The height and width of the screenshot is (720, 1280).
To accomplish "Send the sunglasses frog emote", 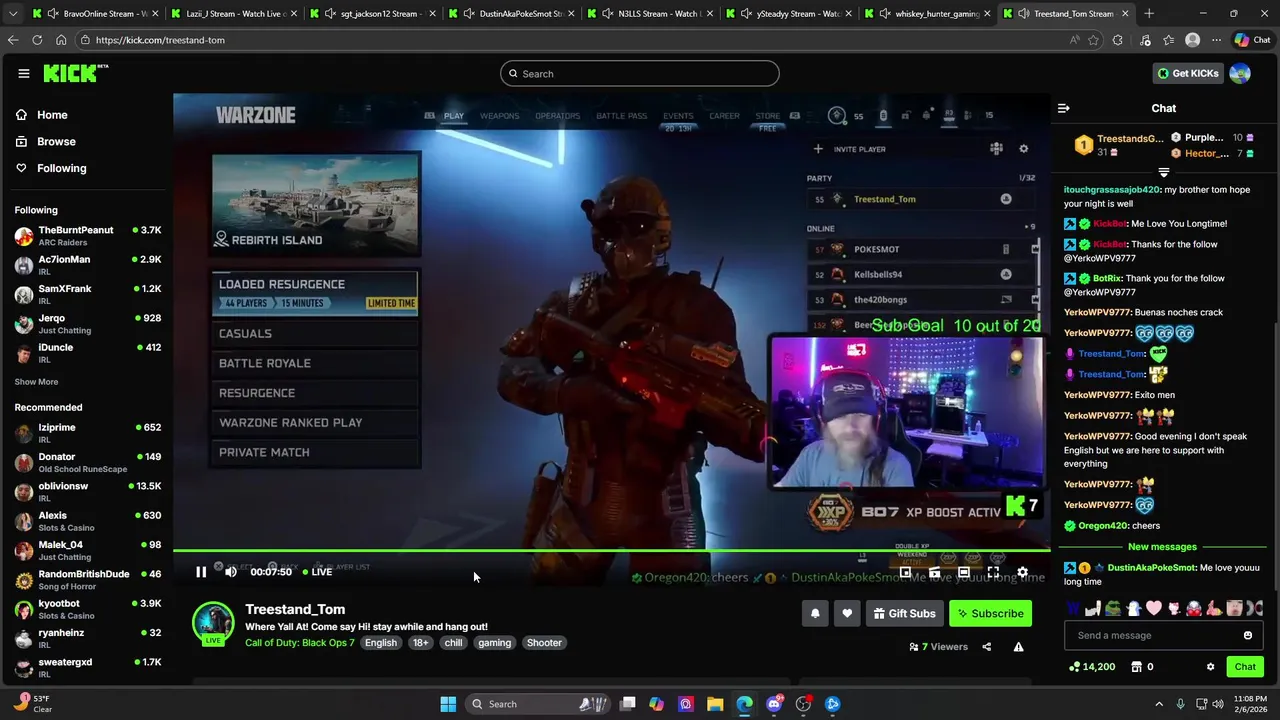I will 1113,607.
